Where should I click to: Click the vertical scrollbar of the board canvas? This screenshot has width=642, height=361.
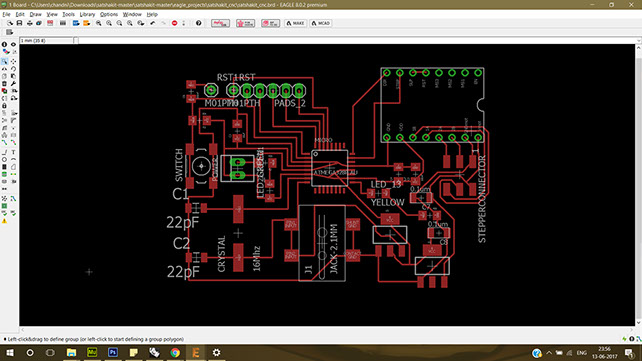[638, 185]
